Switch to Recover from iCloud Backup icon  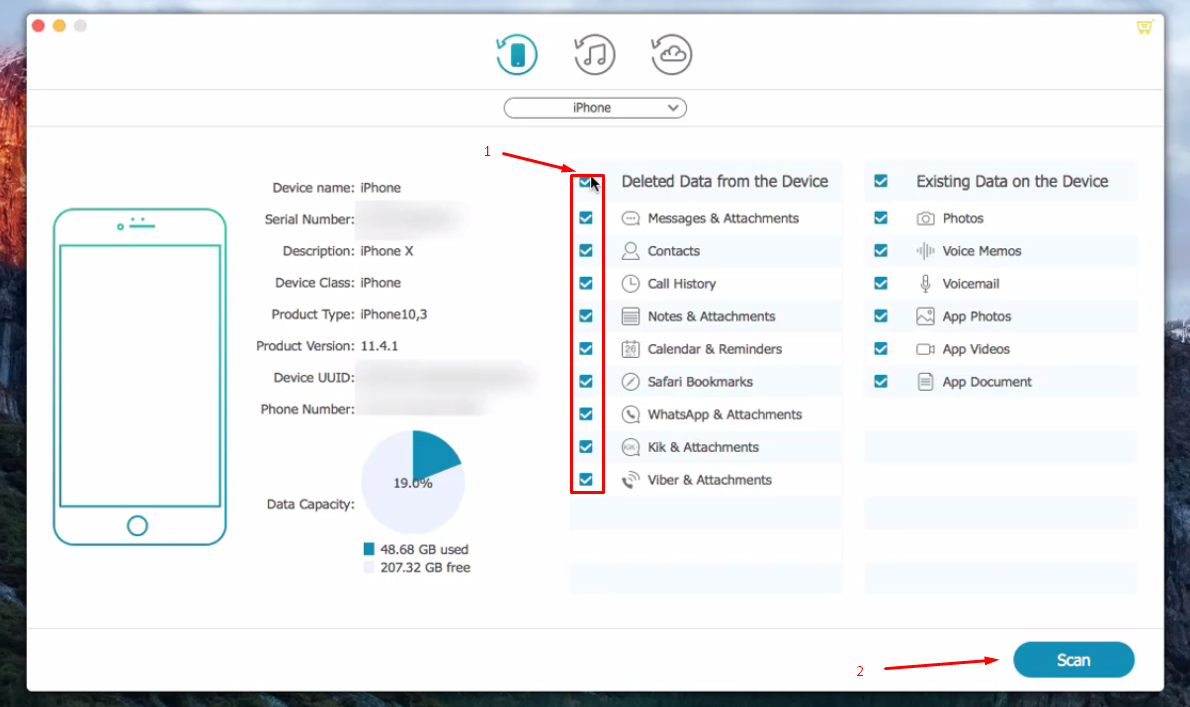tap(672, 55)
